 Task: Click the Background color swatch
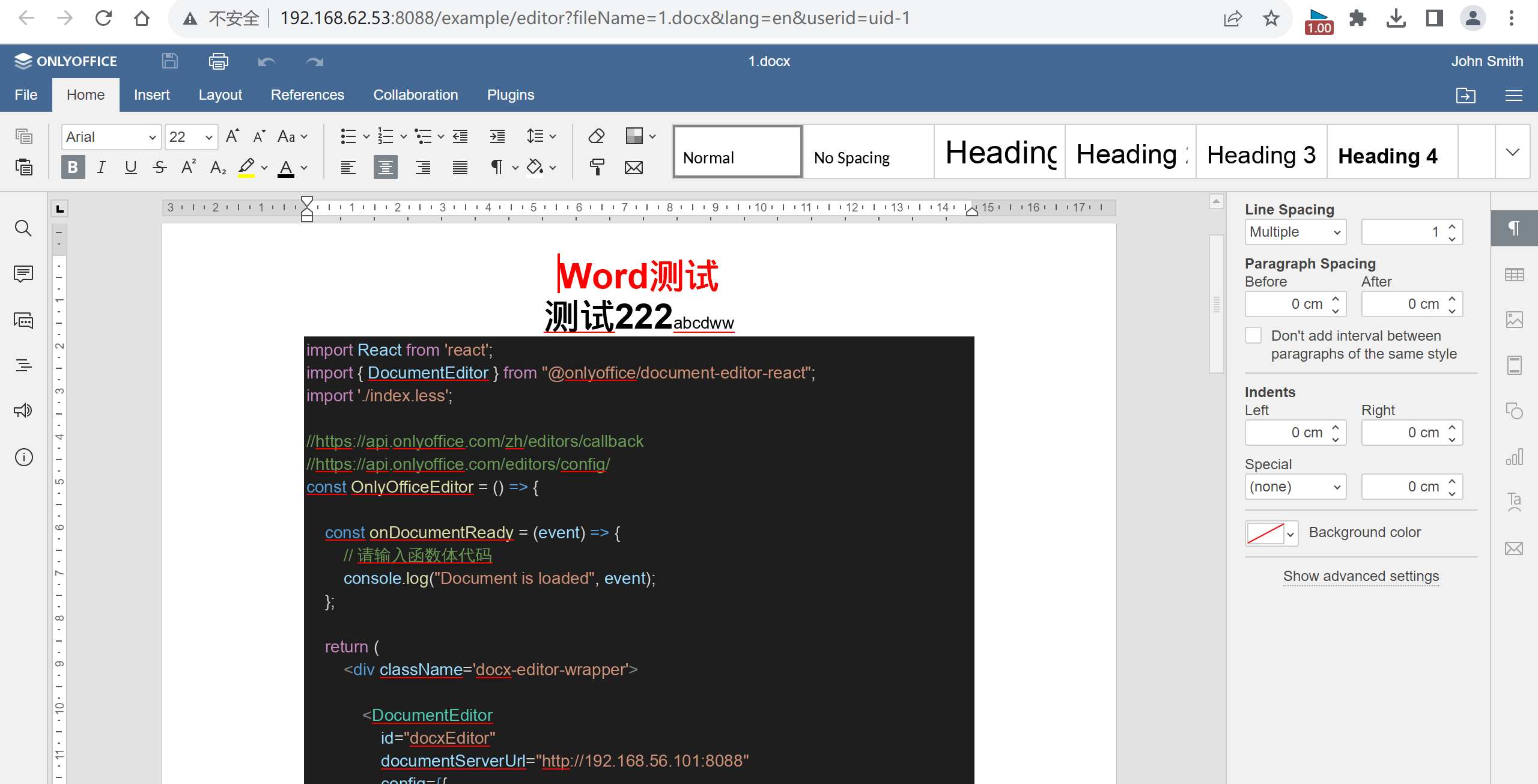coord(1264,532)
